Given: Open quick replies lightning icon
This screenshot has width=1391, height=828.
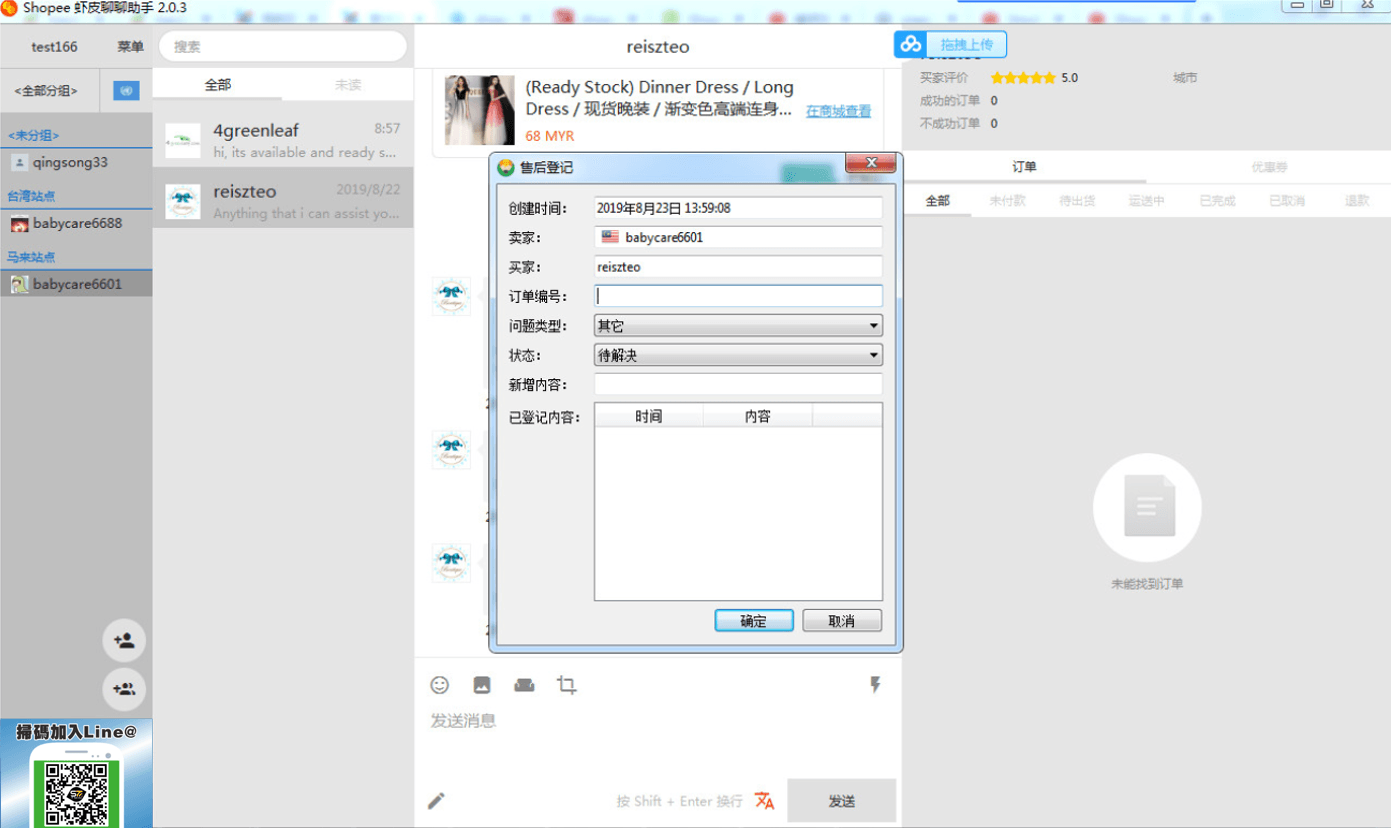Looking at the screenshot, I should click(875, 685).
